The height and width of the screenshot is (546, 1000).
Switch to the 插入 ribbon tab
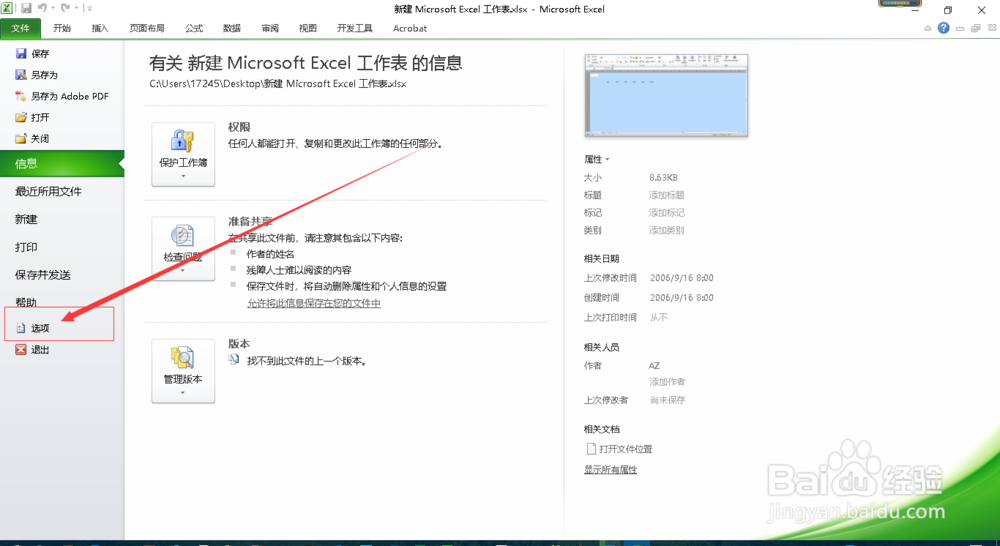(x=100, y=28)
